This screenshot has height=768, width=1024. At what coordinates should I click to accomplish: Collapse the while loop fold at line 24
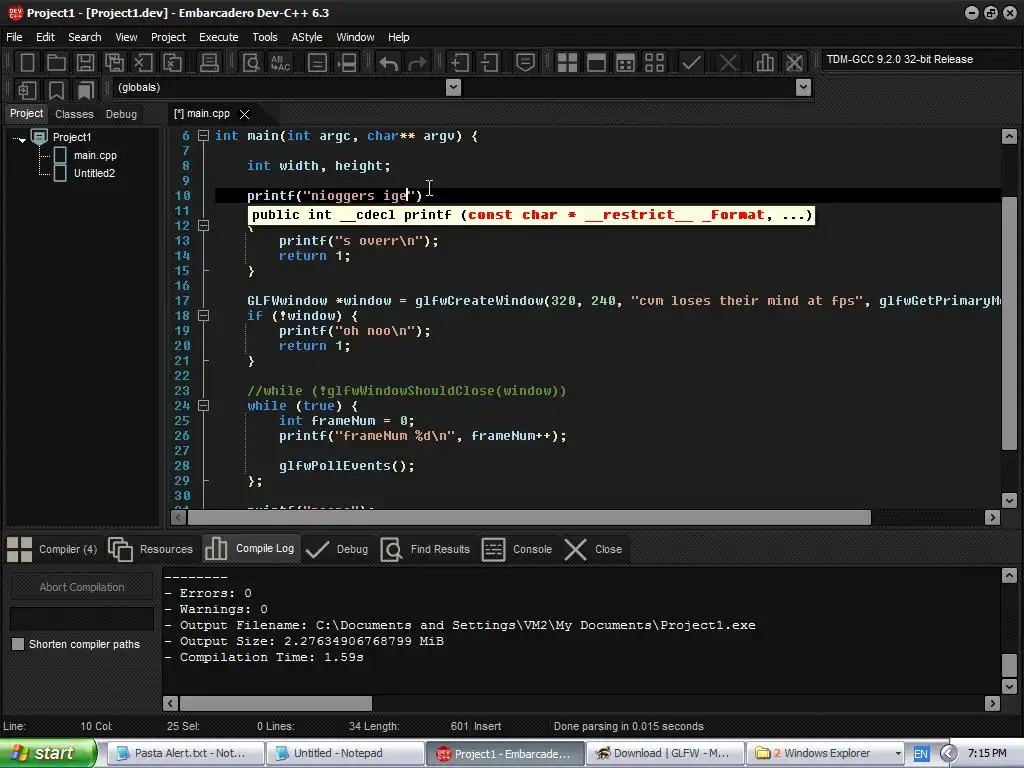(203, 406)
